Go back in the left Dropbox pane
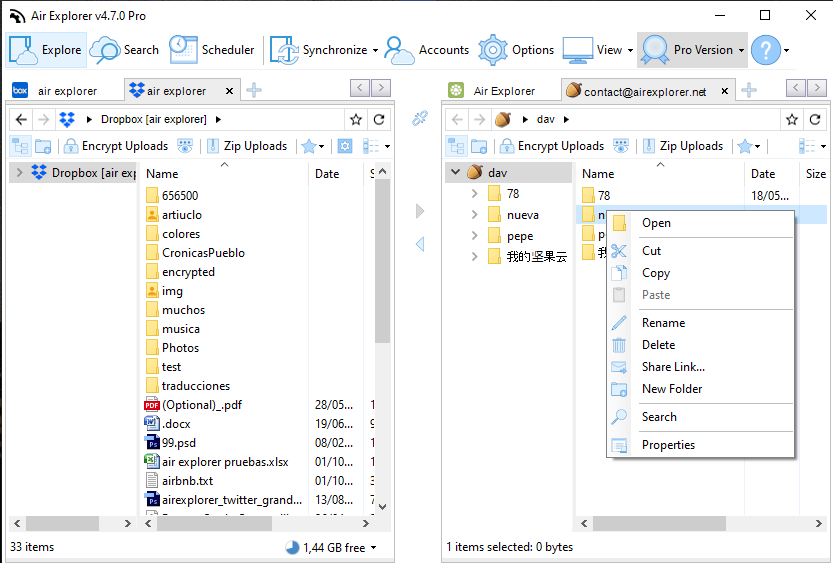This screenshot has height=563, width=833. click(21, 120)
